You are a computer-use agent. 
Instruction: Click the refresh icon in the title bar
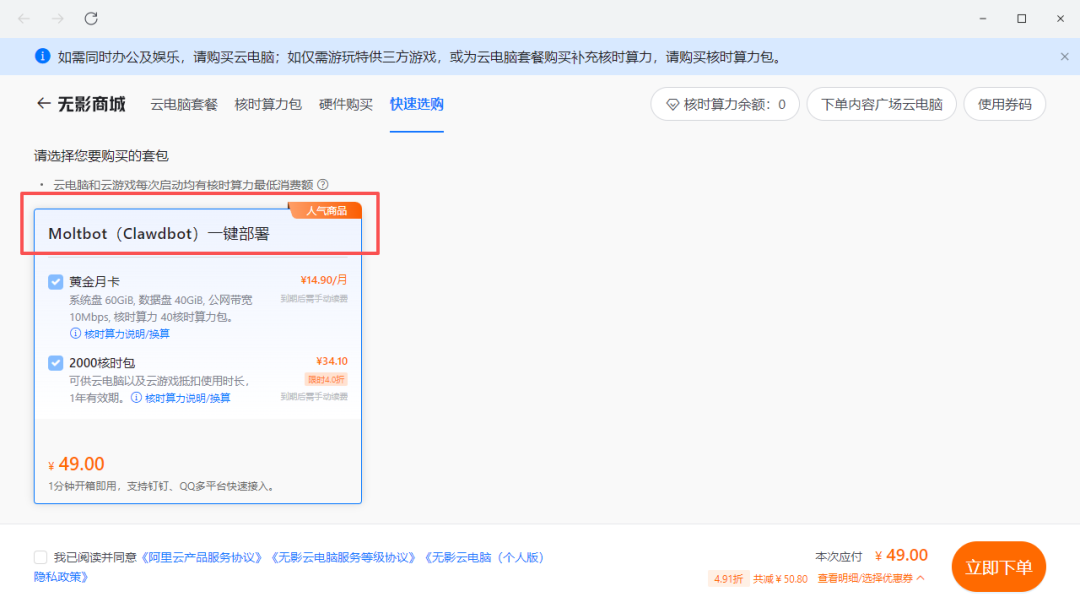pyautogui.click(x=91, y=18)
